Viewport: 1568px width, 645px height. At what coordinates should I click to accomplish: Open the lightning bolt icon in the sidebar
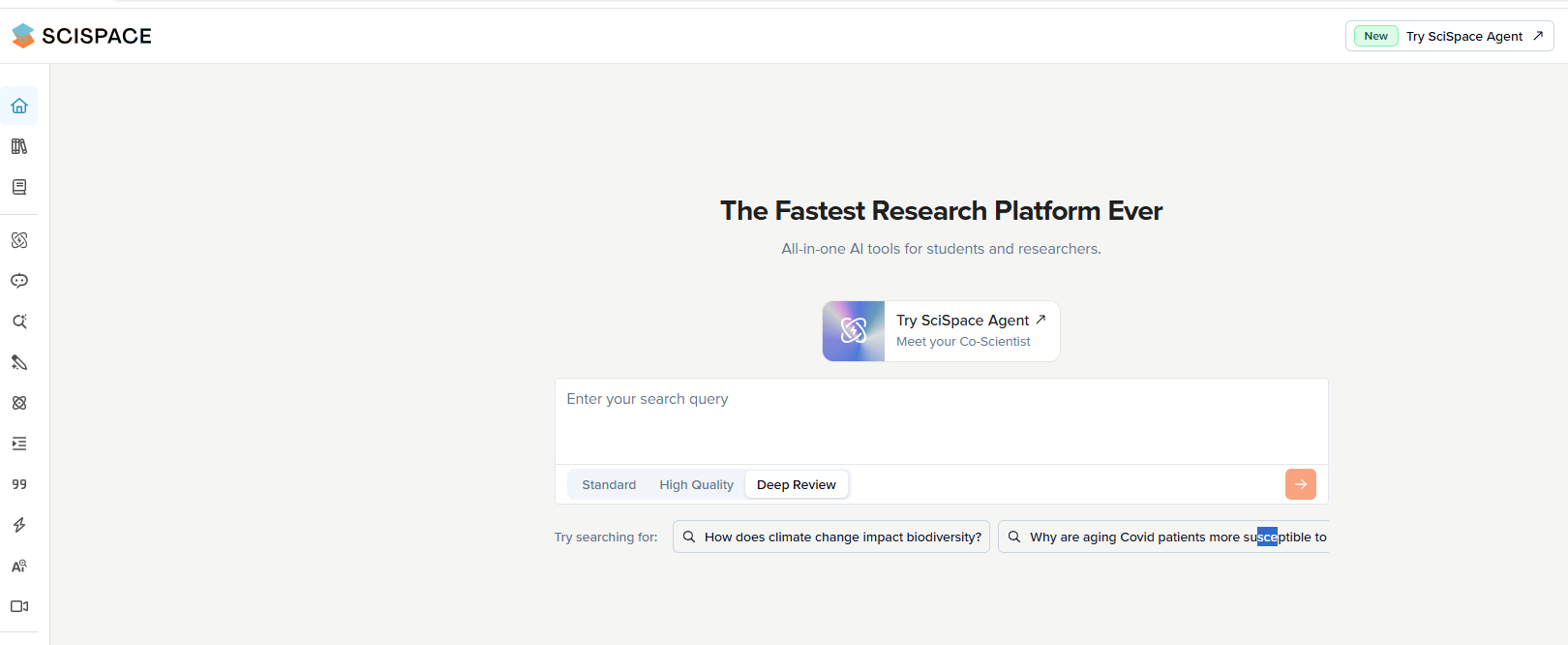[19, 525]
